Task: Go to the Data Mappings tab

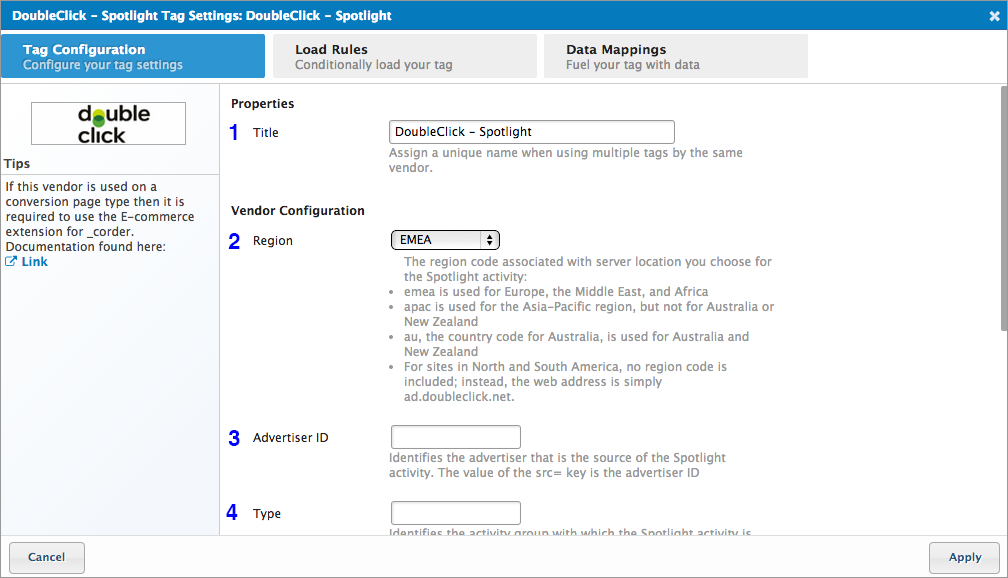Action: coord(675,57)
